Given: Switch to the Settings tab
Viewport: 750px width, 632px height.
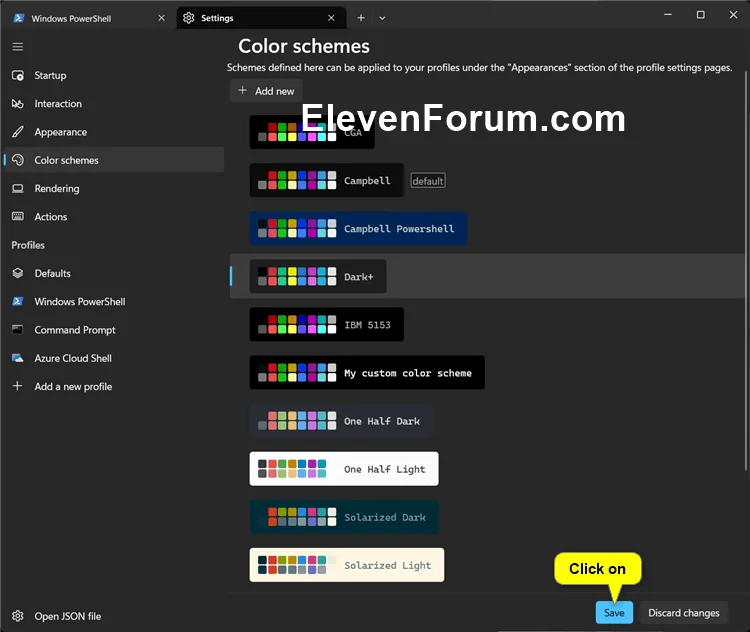Looking at the screenshot, I should (x=261, y=18).
